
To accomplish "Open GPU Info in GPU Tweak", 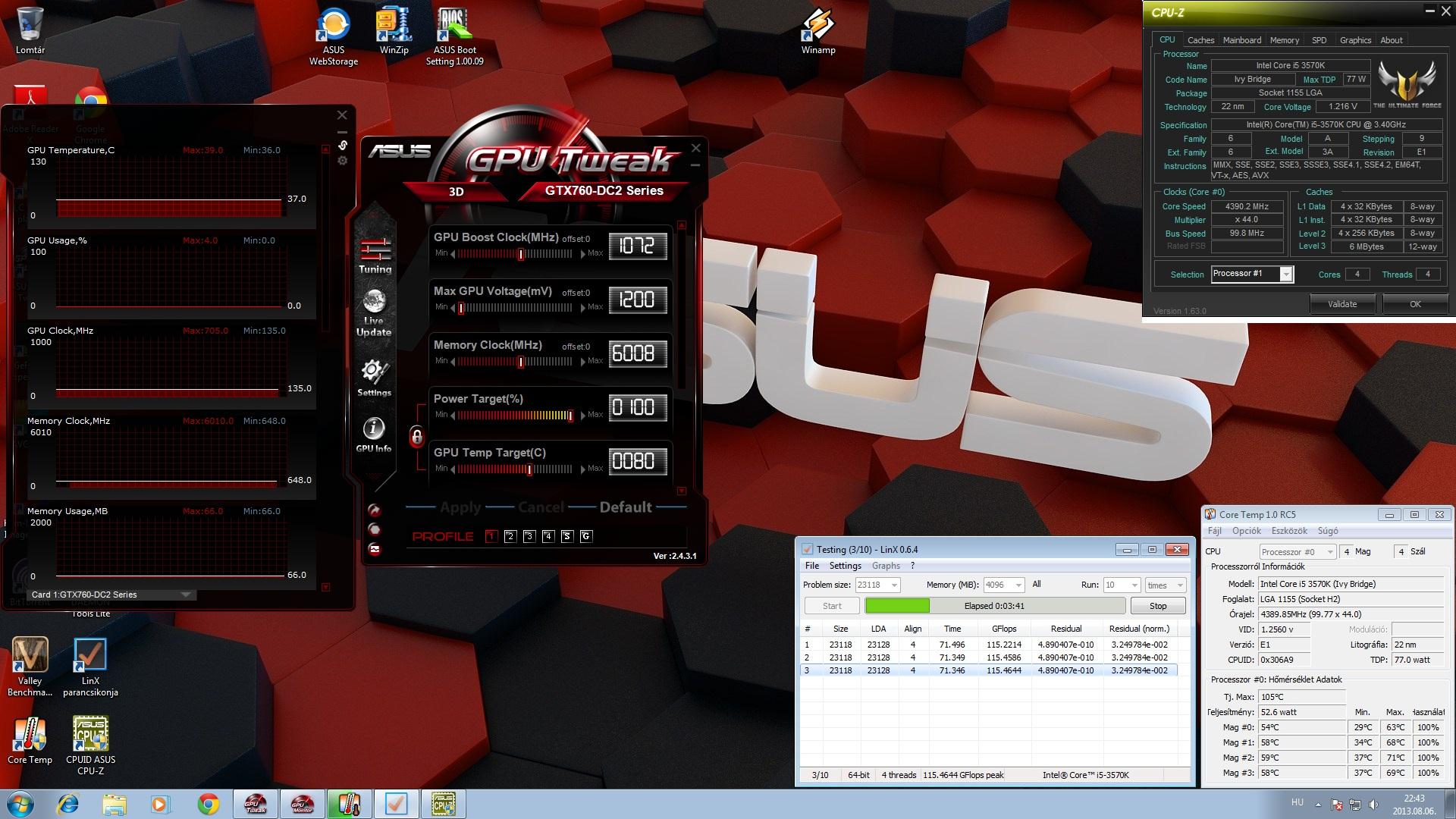I will click(373, 435).
